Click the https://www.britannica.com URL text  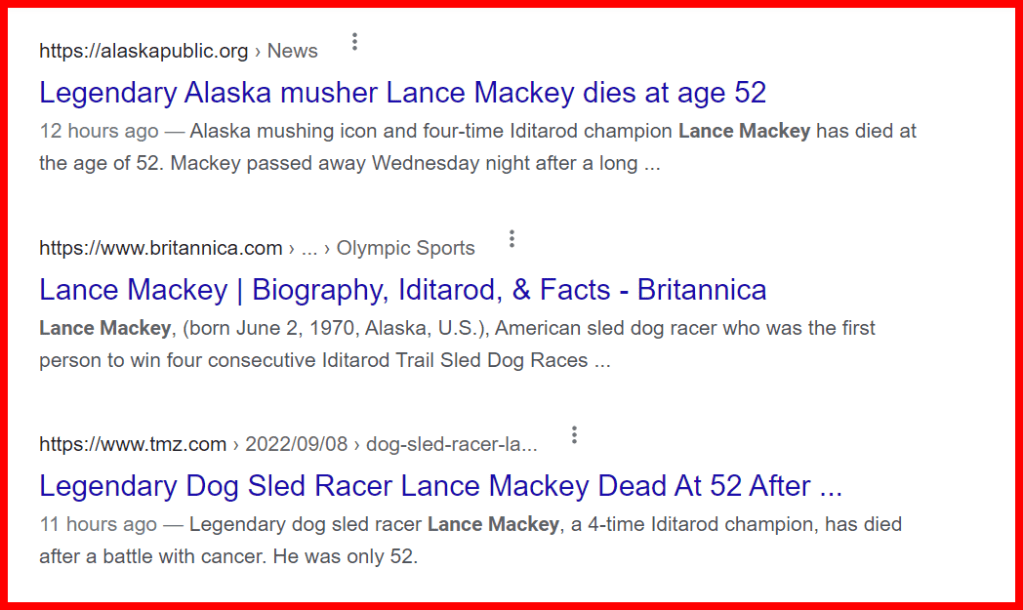(160, 248)
